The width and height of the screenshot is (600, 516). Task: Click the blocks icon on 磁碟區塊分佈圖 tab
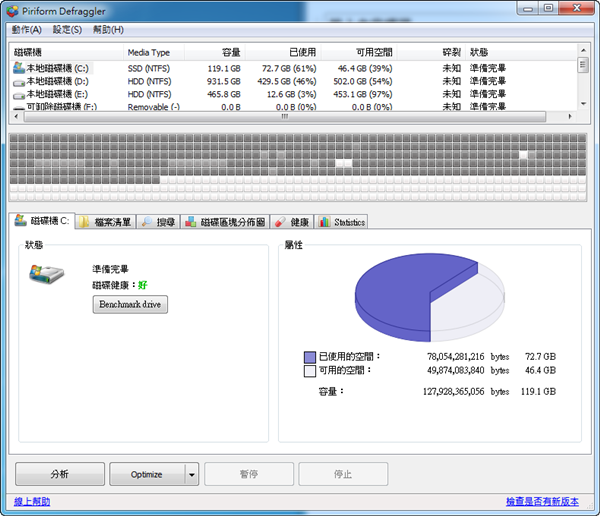click(x=191, y=222)
